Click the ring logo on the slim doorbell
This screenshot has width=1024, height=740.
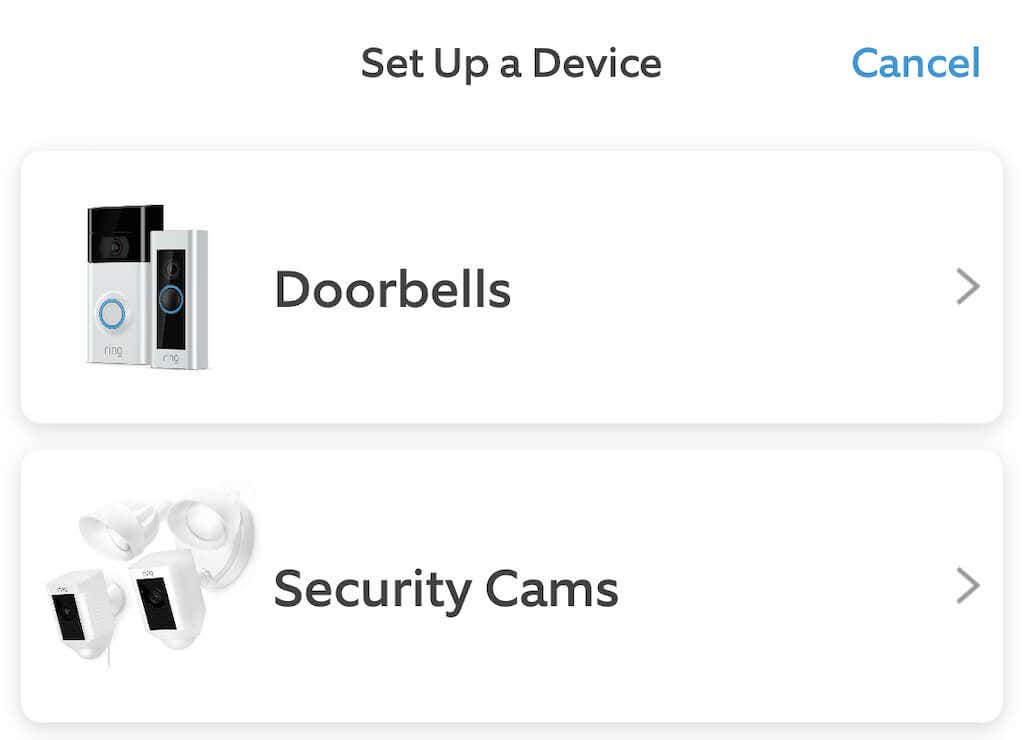point(172,358)
